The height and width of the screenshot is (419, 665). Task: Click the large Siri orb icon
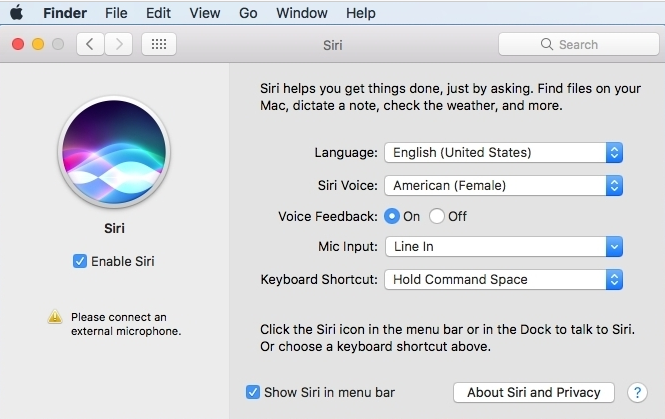pyautogui.click(x=114, y=152)
